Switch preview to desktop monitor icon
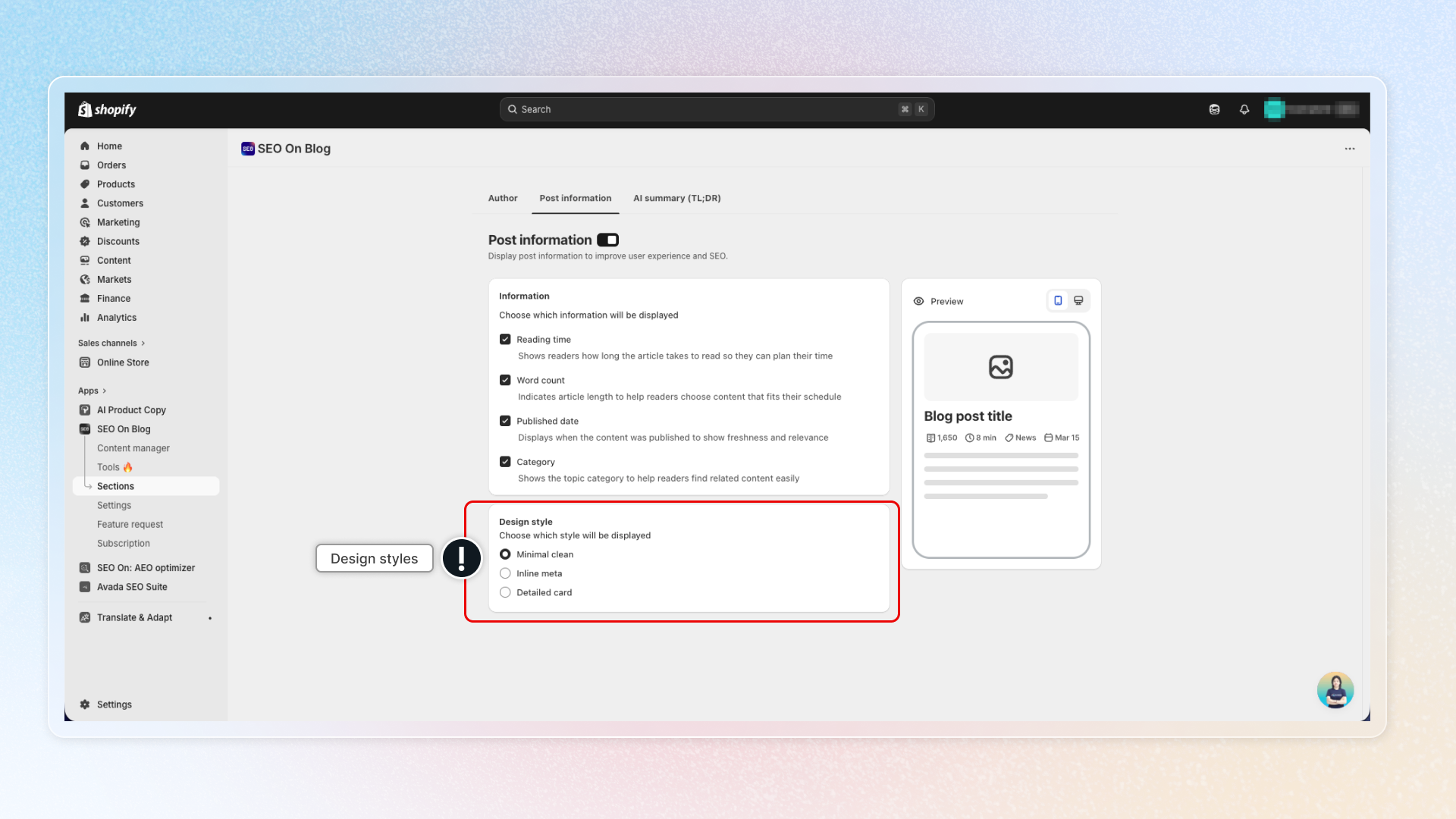The width and height of the screenshot is (1456, 819). click(x=1078, y=301)
